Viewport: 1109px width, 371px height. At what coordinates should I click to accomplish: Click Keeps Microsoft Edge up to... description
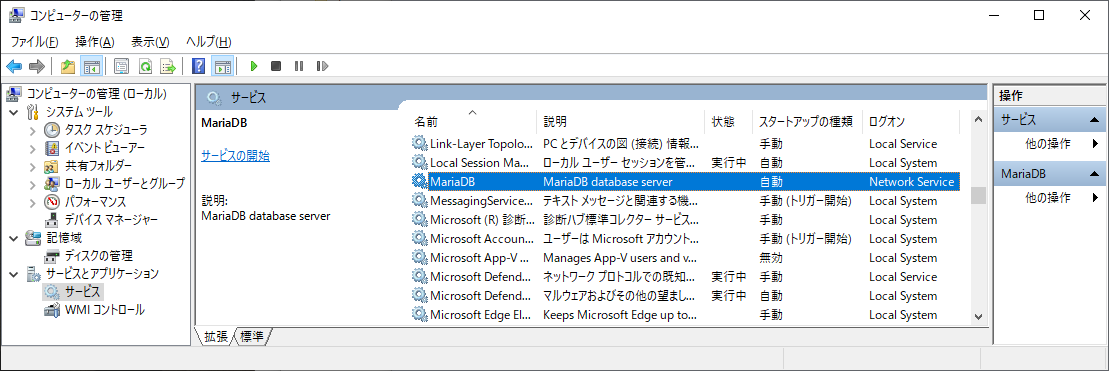[620, 314]
